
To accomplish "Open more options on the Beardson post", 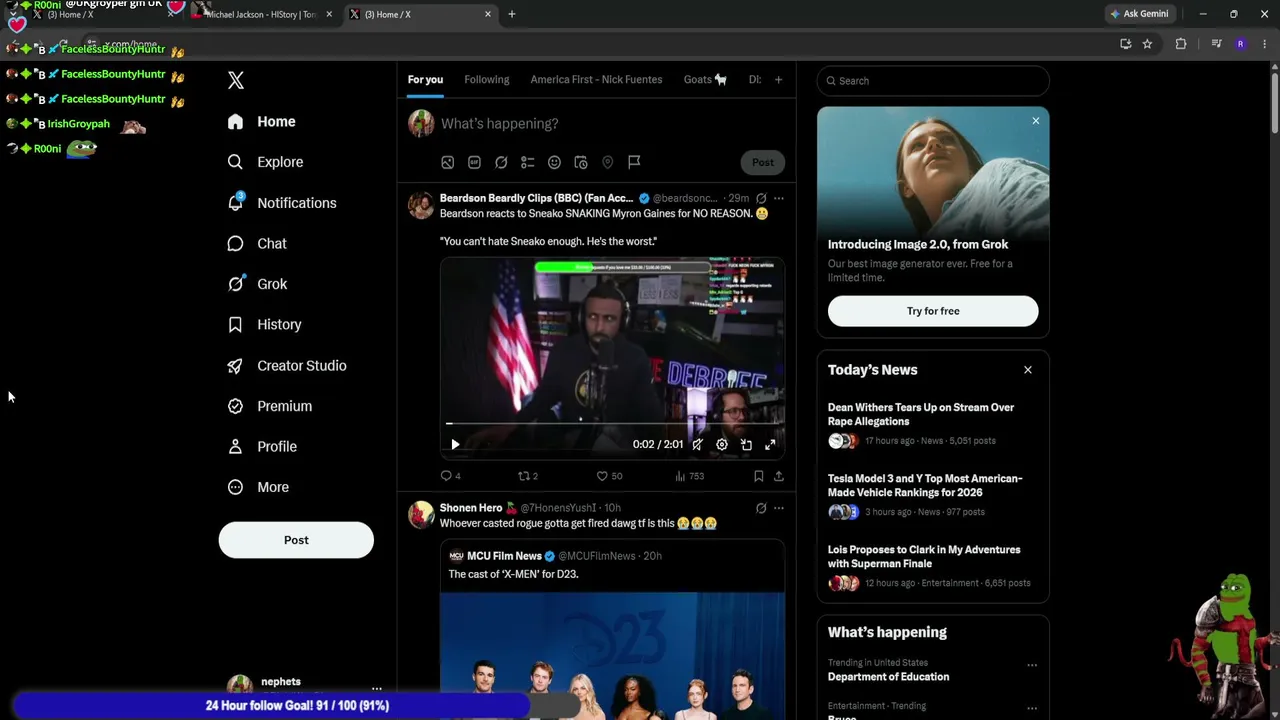I will 779,198.
